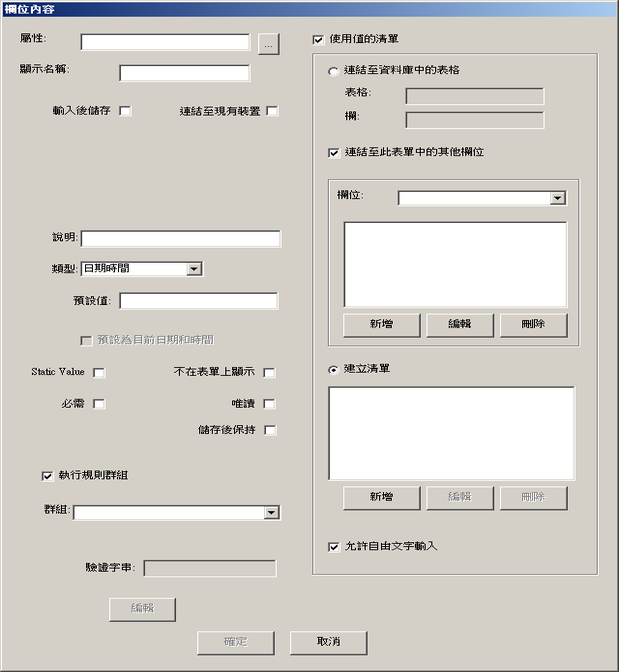Click 刪除 button under the 欄位 list
Screen dimensions: 619x672
pyautogui.click(x=534, y=325)
